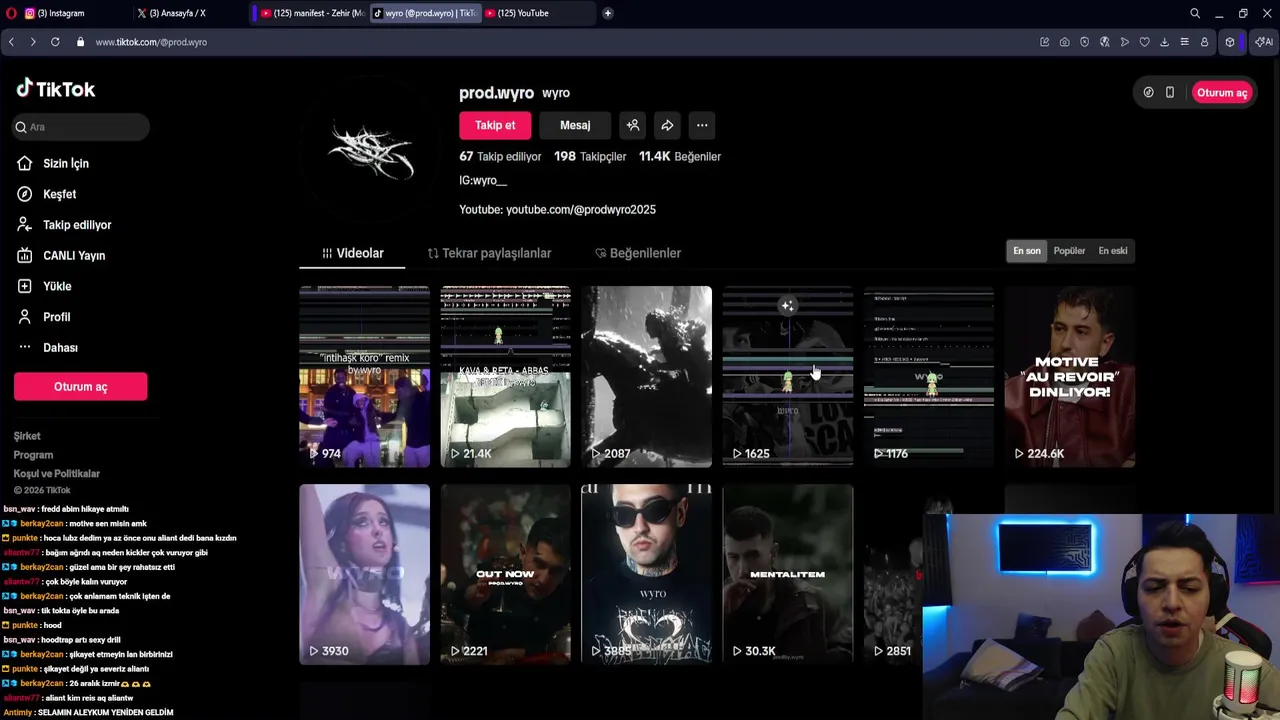Open the TikTok coins icon in header
1280x720 pixels.
(x=1148, y=92)
